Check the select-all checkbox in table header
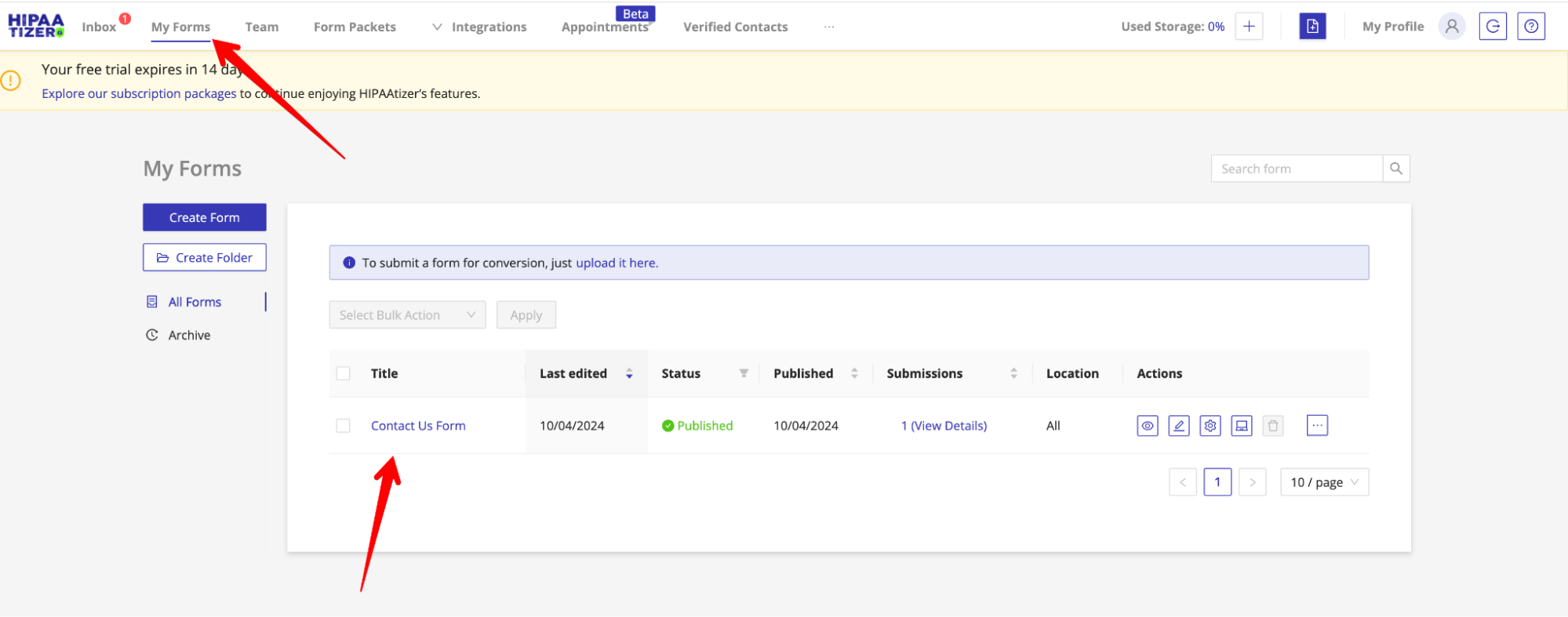The height and width of the screenshot is (617, 1568). (x=344, y=373)
